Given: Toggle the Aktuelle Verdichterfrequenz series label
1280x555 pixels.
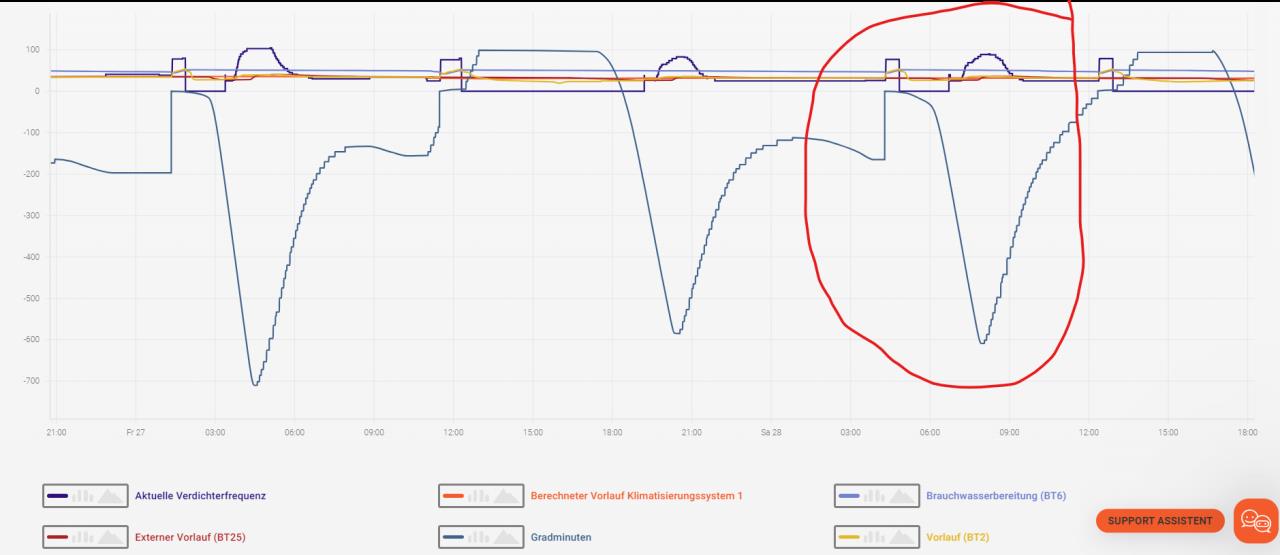Looking at the screenshot, I should pos(200,495).
